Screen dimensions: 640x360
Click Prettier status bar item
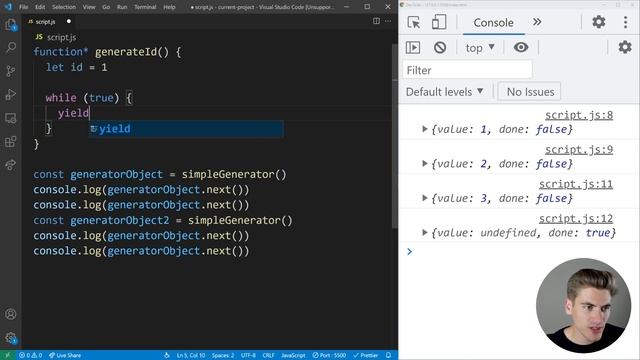click(x=365, y=355)
